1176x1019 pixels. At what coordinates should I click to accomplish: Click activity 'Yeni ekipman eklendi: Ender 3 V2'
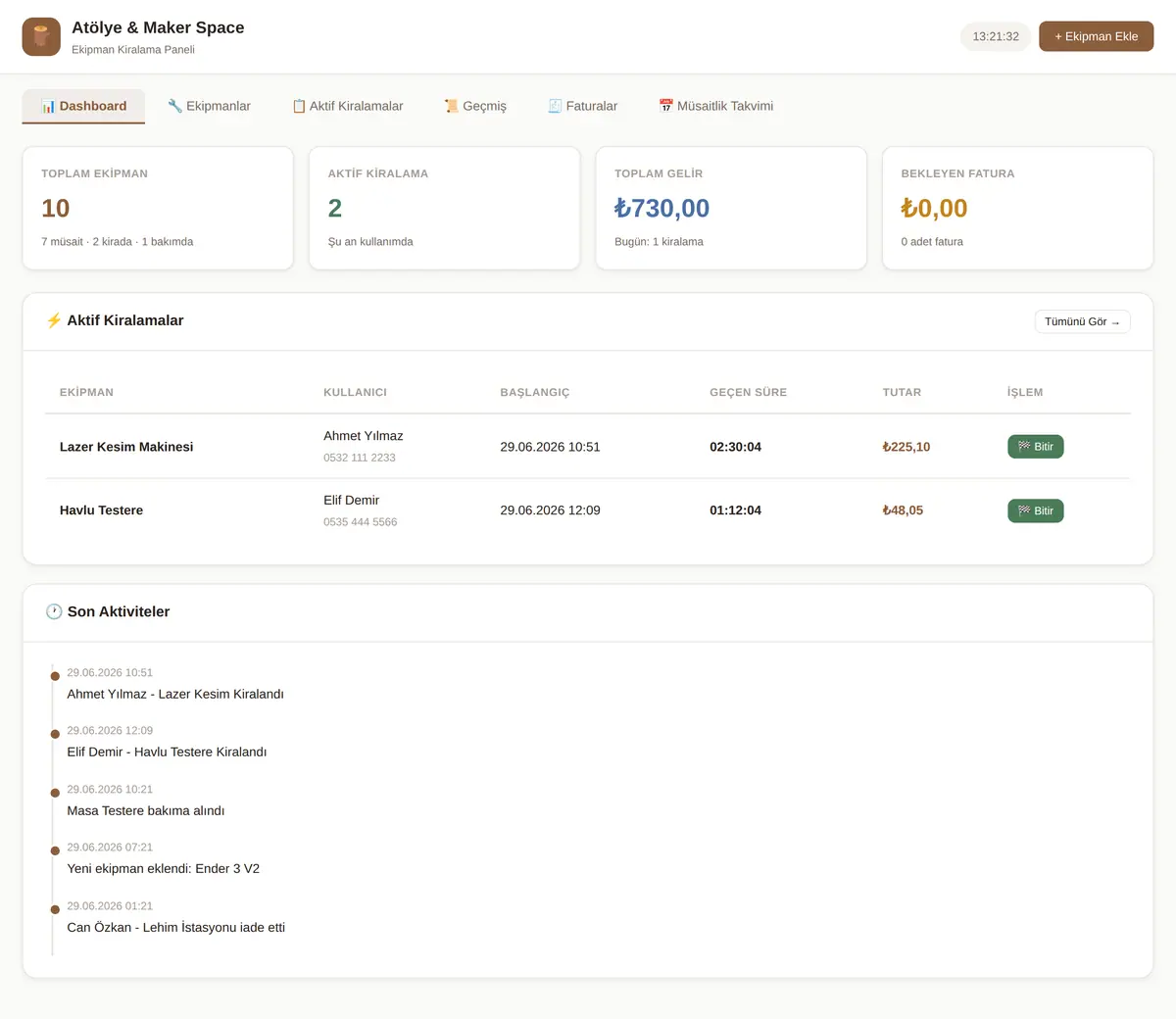(x=164, y=868)
